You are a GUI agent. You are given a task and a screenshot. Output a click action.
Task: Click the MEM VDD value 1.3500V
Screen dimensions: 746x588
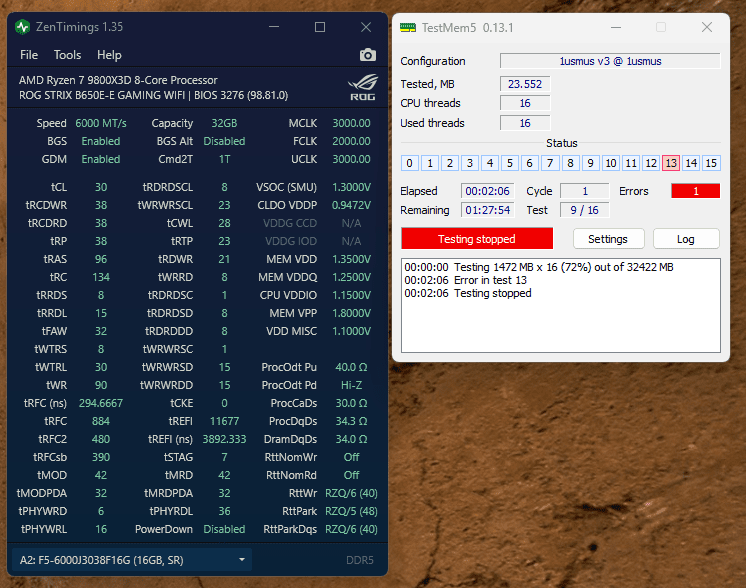(x=351, y=259)
